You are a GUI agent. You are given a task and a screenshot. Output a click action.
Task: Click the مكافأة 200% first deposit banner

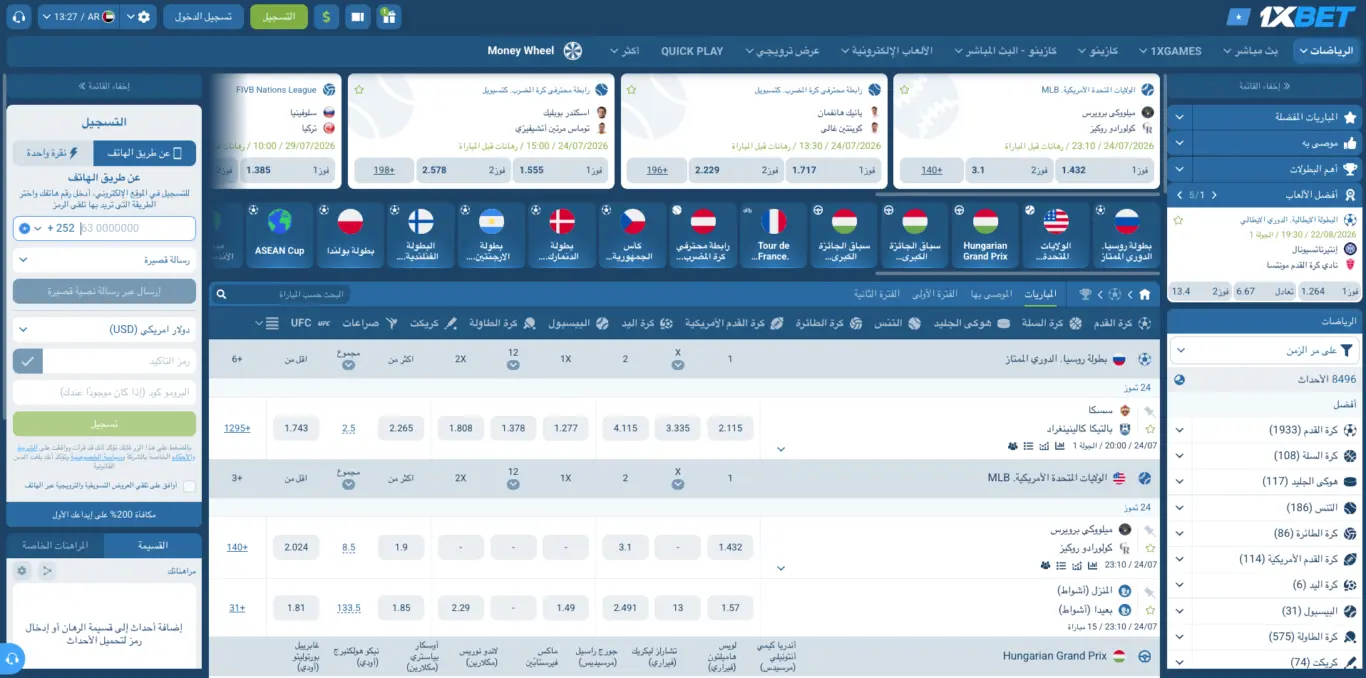104,515
